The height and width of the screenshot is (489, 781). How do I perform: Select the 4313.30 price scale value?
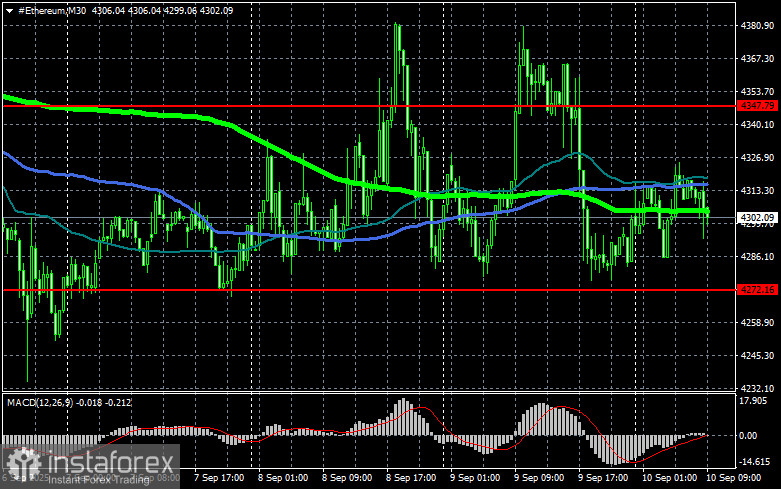pos(758,191)
